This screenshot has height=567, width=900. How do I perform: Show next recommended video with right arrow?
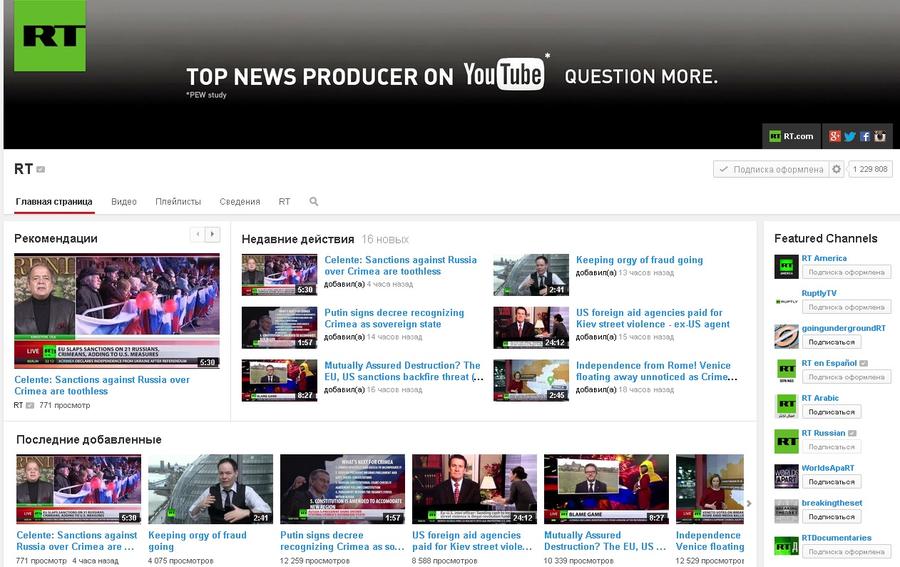212,234
